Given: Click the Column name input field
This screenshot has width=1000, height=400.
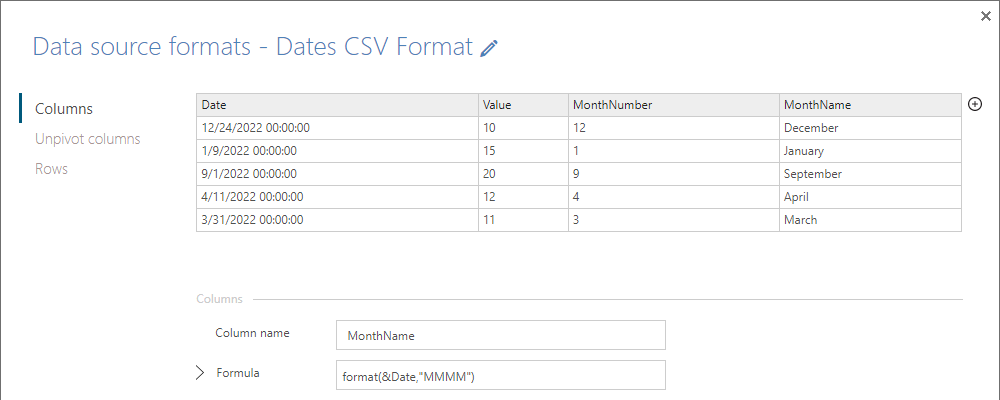Looking at the screenshot, I should click(x=501, y=336).
